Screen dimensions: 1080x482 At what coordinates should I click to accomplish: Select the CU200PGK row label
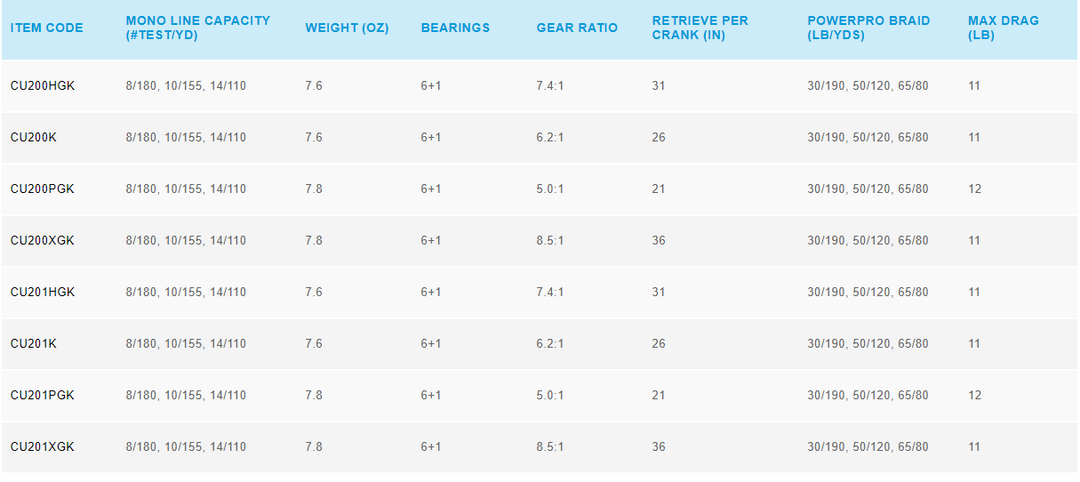tap(43, 189)
